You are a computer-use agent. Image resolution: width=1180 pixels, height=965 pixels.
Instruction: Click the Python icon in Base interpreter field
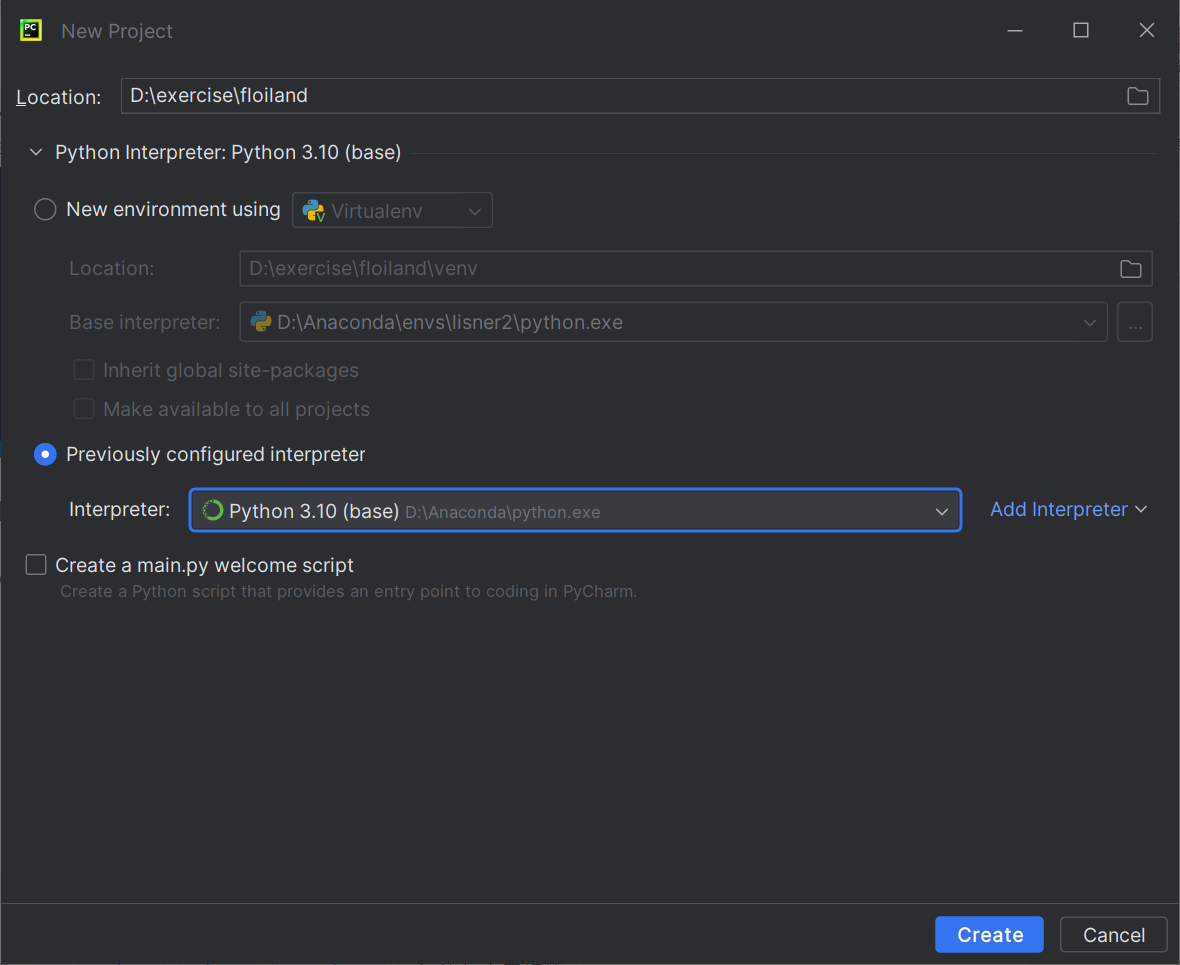[260, 321]
